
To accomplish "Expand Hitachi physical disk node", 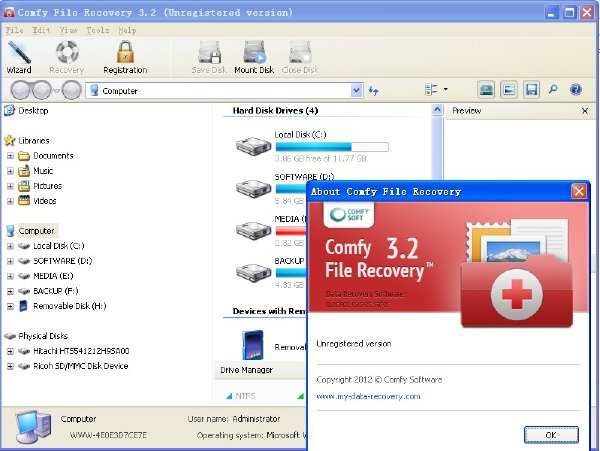I will tap(10, 351).
